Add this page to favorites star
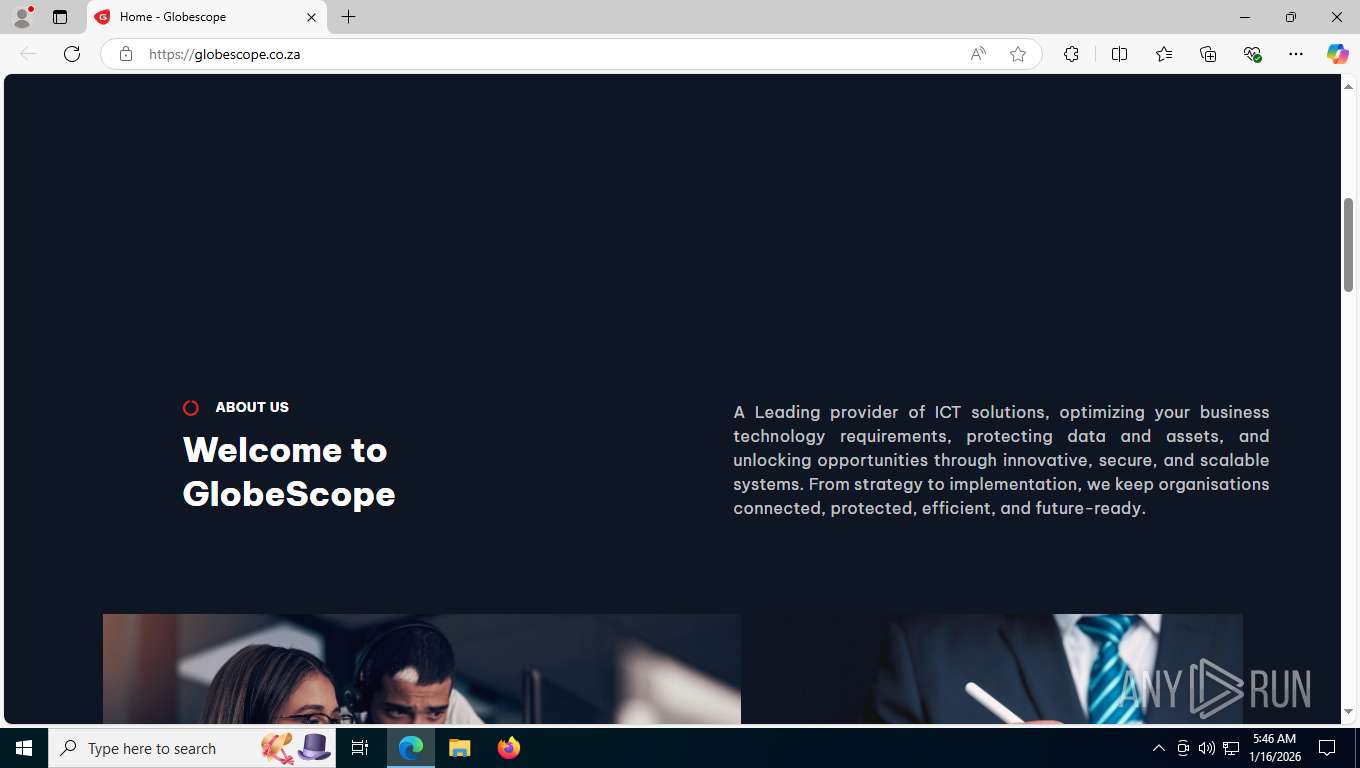The image size is (1360, 768). (1018, 54)
